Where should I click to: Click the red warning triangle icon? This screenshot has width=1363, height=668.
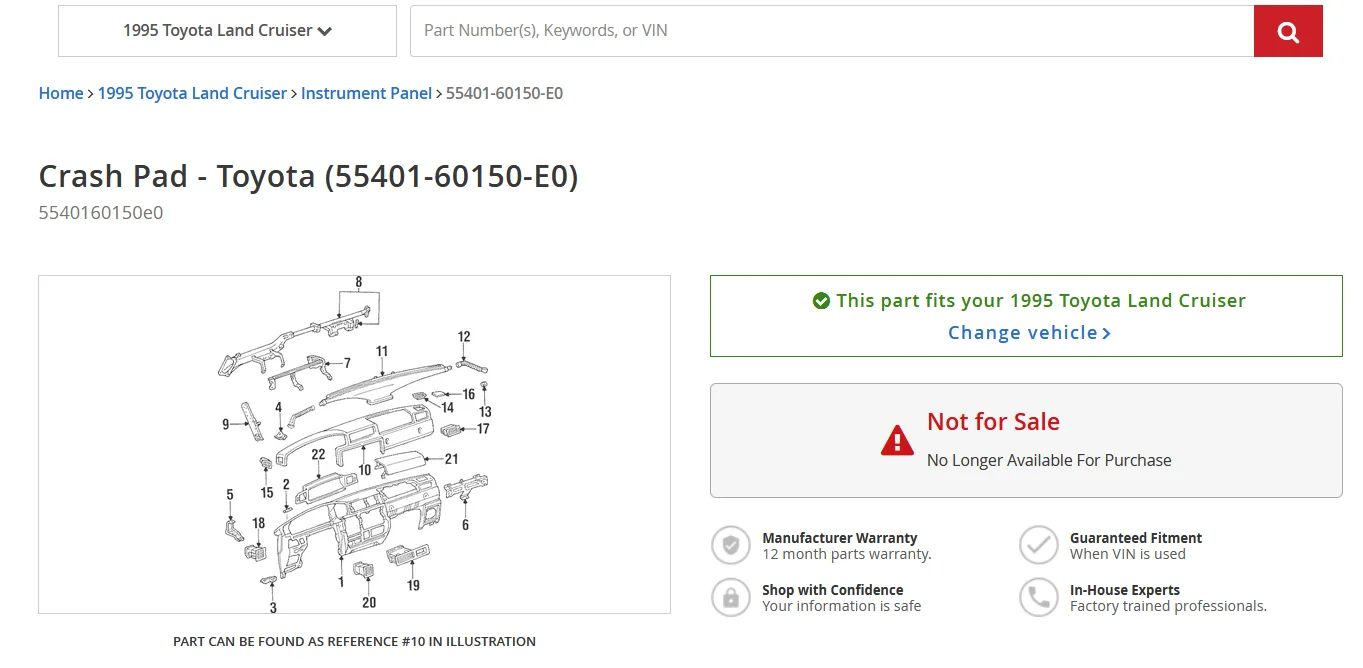click(x=897, y=440)
